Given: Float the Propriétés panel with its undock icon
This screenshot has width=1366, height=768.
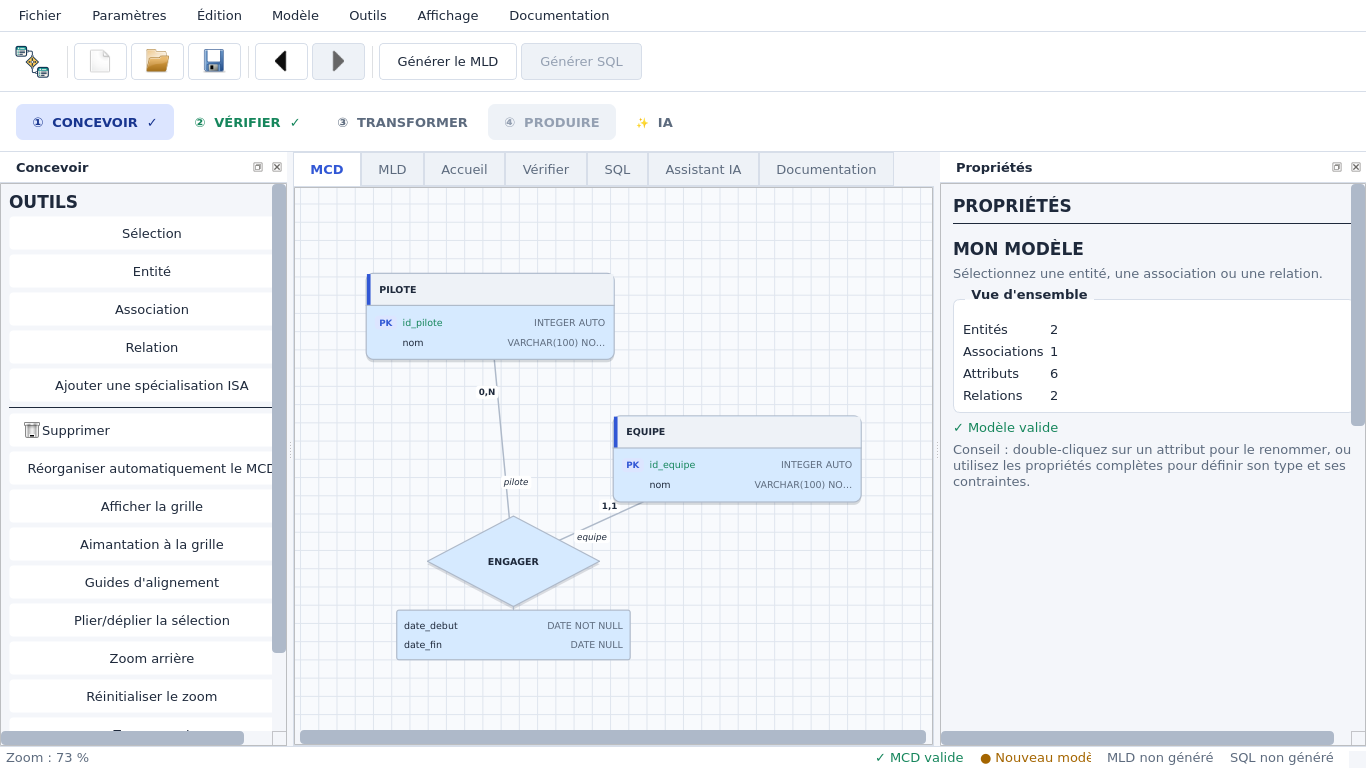Looking at the screenshot, I should click(x=1337, y=167).
